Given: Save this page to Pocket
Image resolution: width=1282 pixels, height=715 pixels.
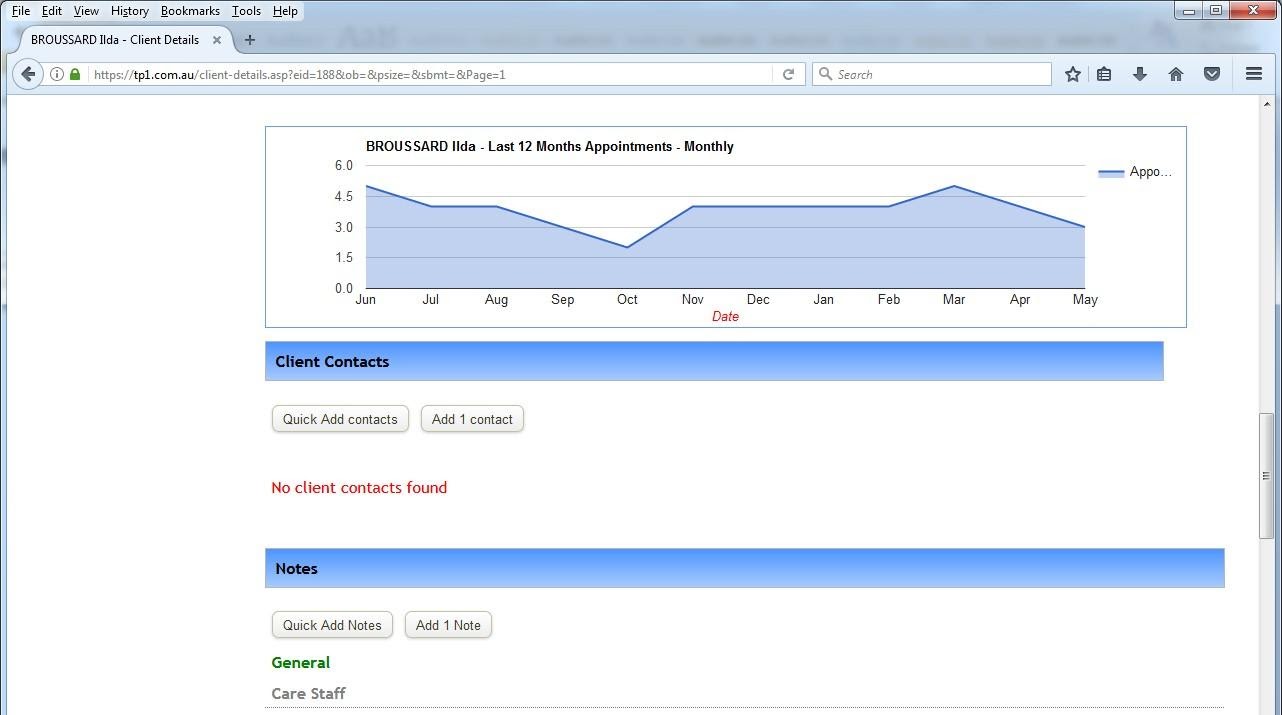Looking at the screenshot, I should tap(1212, 73).
